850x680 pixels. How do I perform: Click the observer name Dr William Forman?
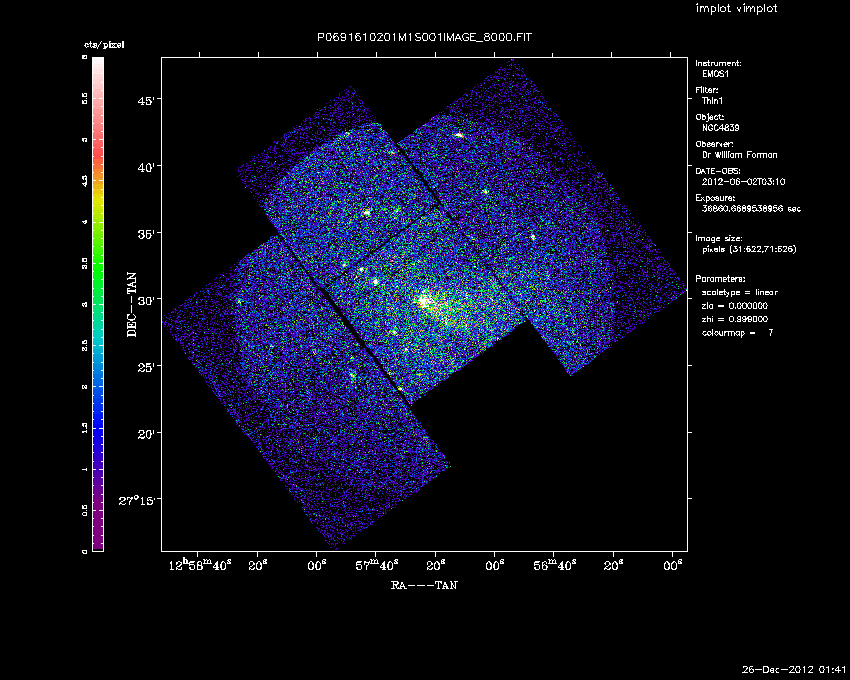coord(739,155)
